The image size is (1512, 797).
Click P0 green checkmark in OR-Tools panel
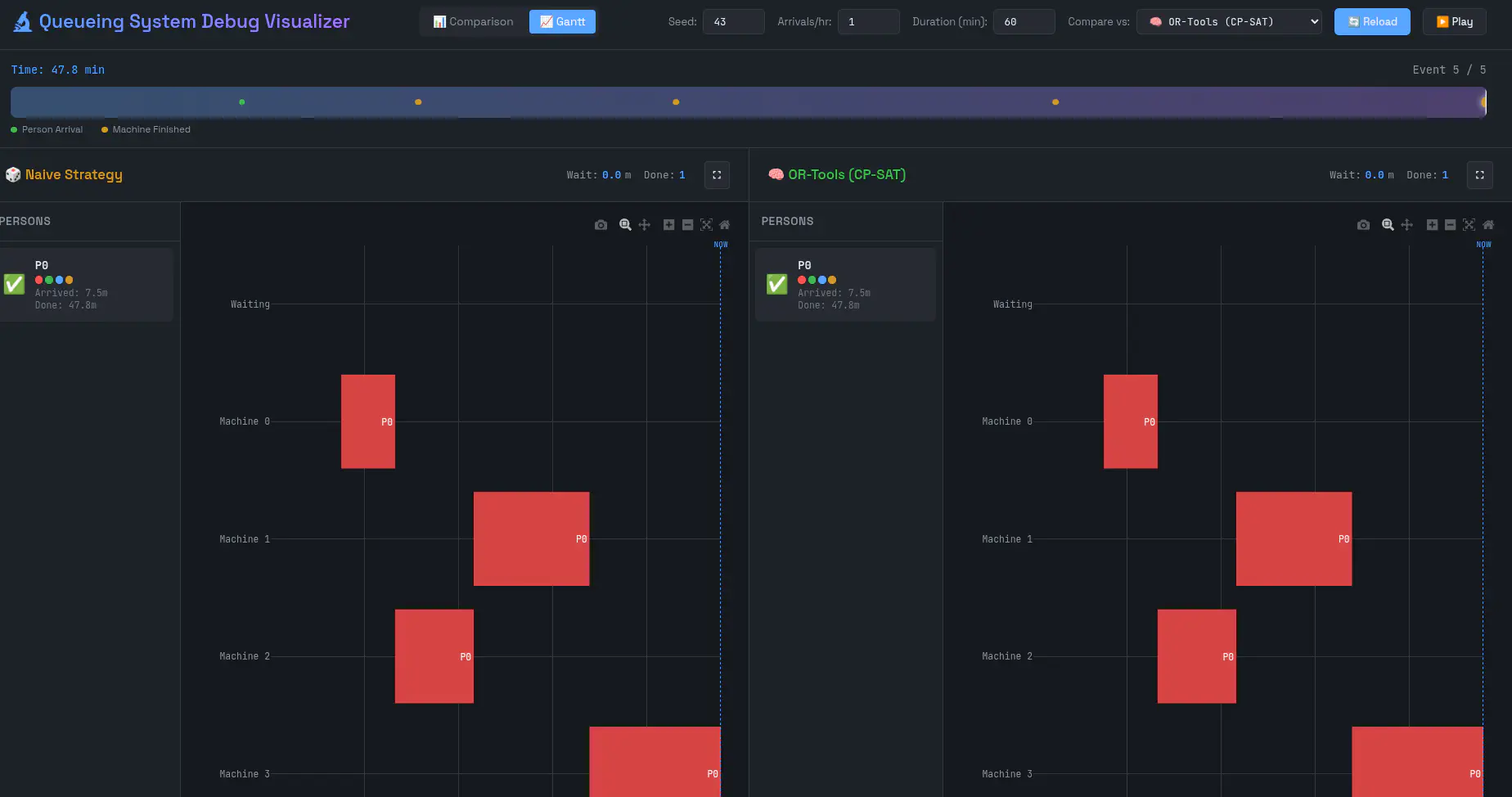(x=776, y=284)
